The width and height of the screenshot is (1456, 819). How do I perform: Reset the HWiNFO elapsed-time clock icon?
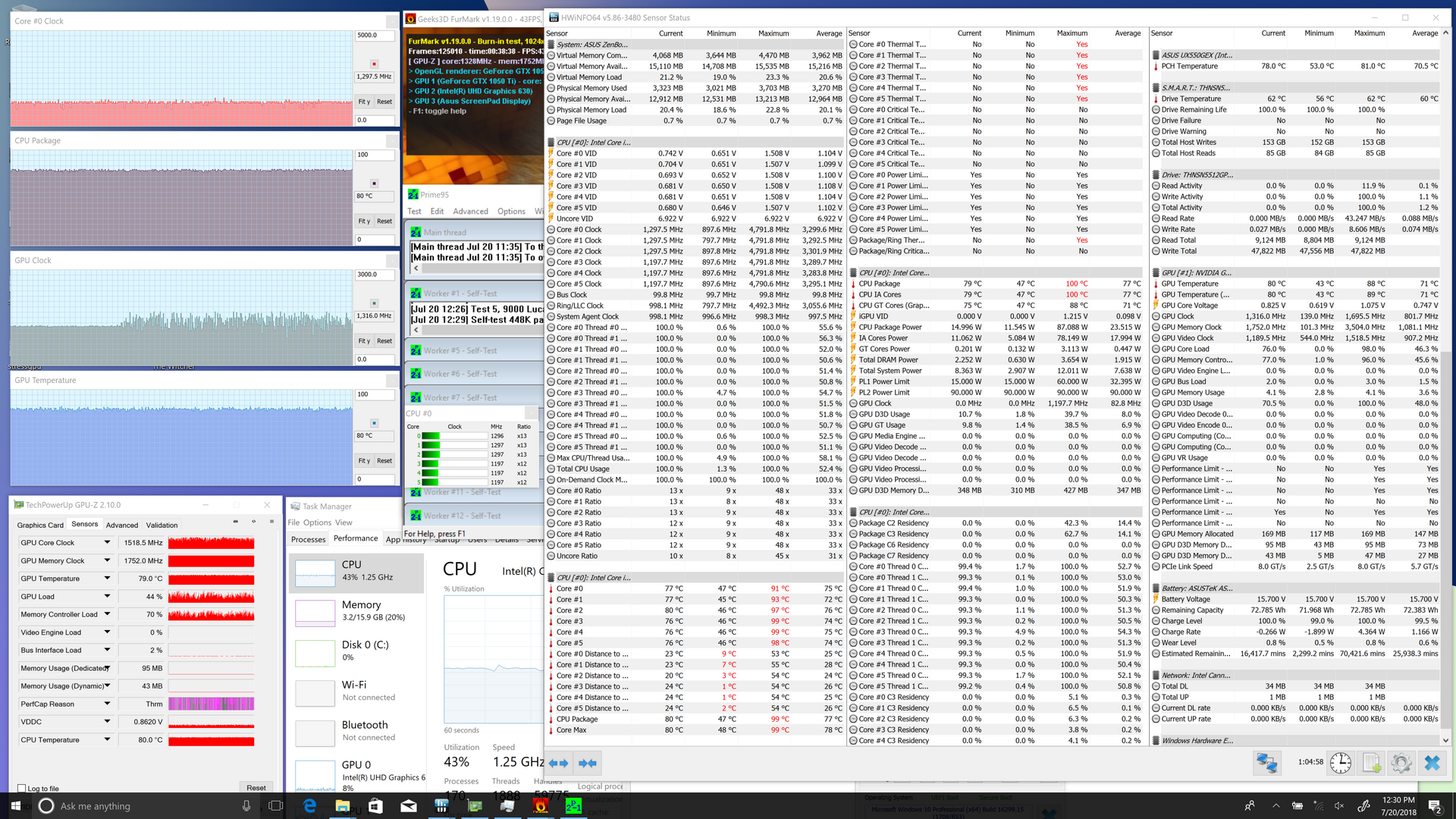tap(1340, 763)
